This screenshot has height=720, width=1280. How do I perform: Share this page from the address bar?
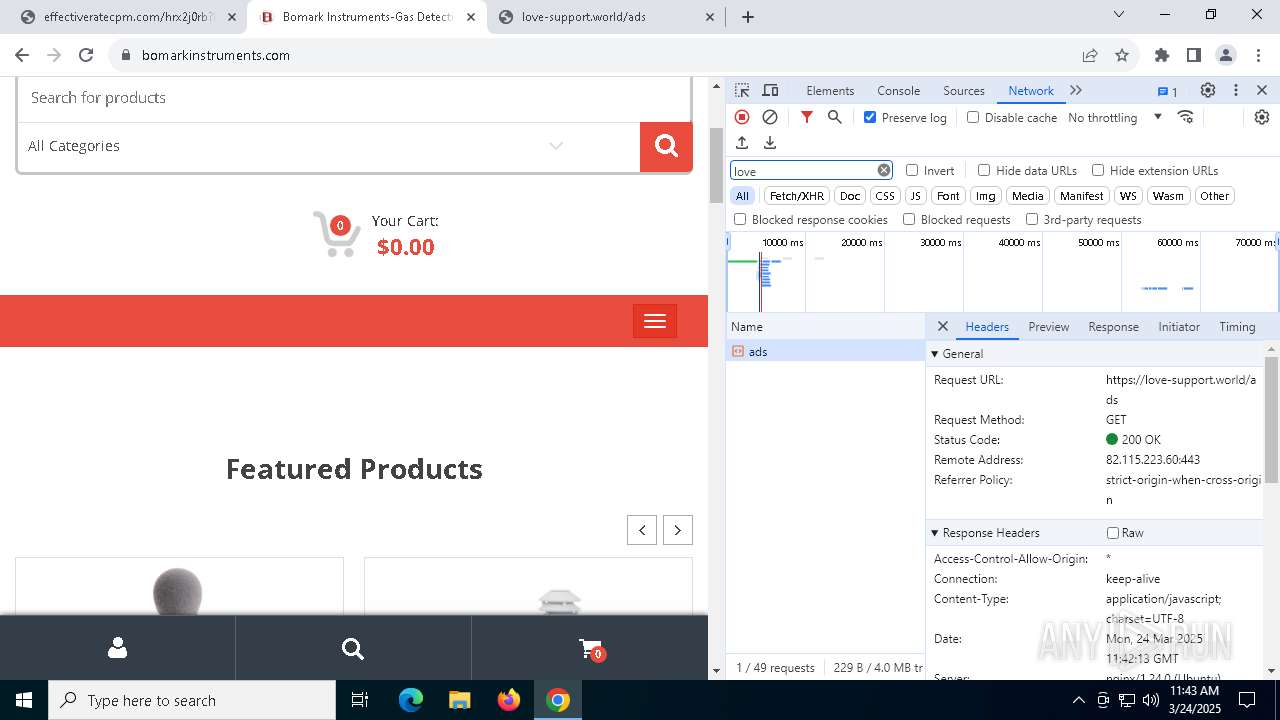tap(1090, 55)
